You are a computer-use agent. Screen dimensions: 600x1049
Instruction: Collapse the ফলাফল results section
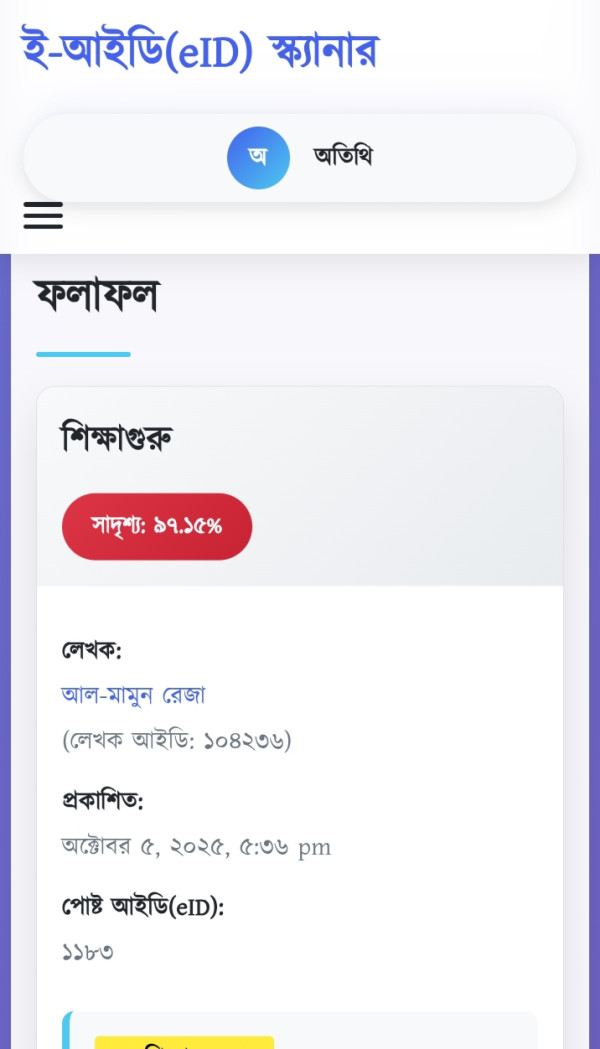95,296
